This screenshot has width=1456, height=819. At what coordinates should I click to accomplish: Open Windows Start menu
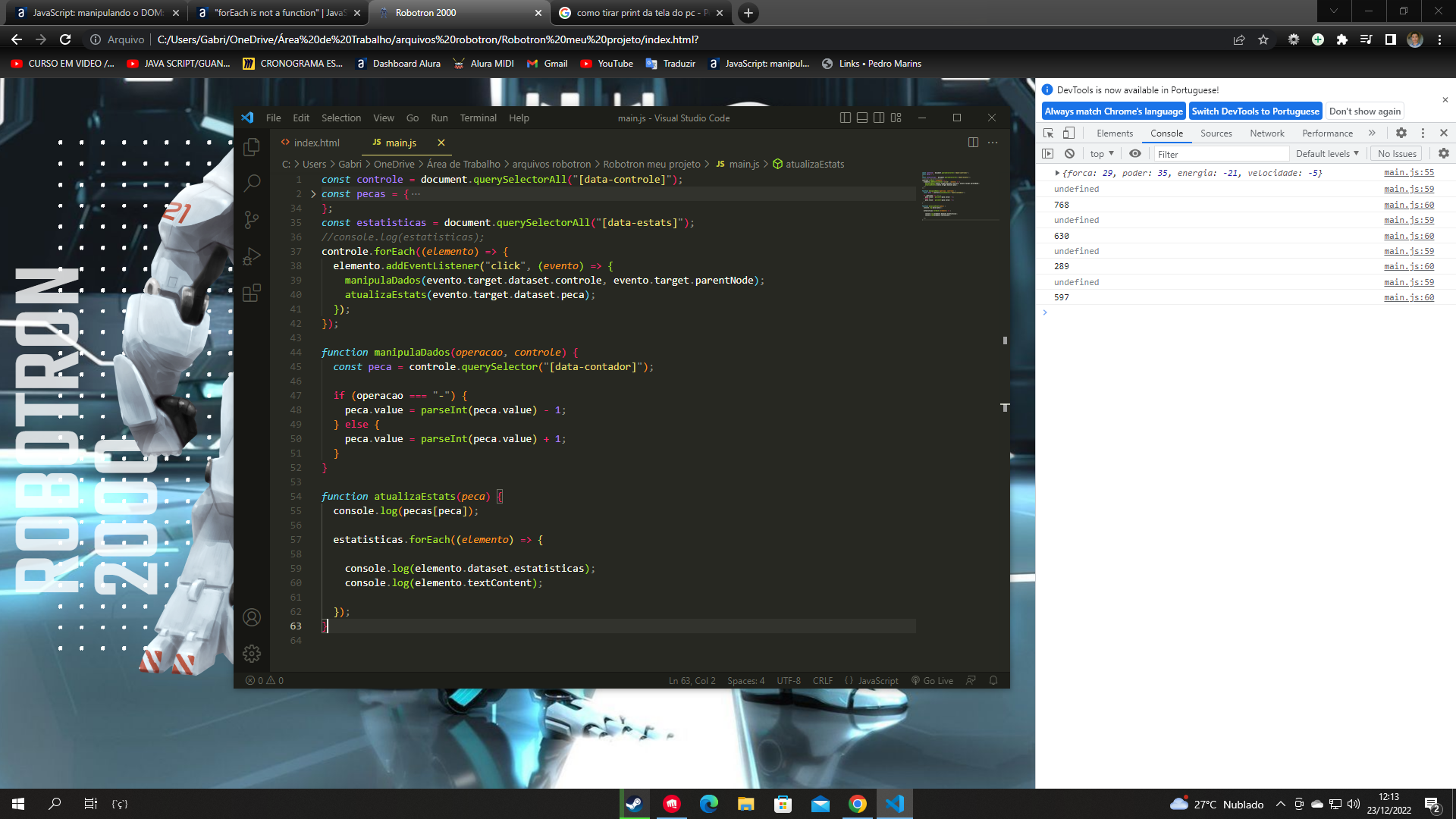click(x=18, y=804)
